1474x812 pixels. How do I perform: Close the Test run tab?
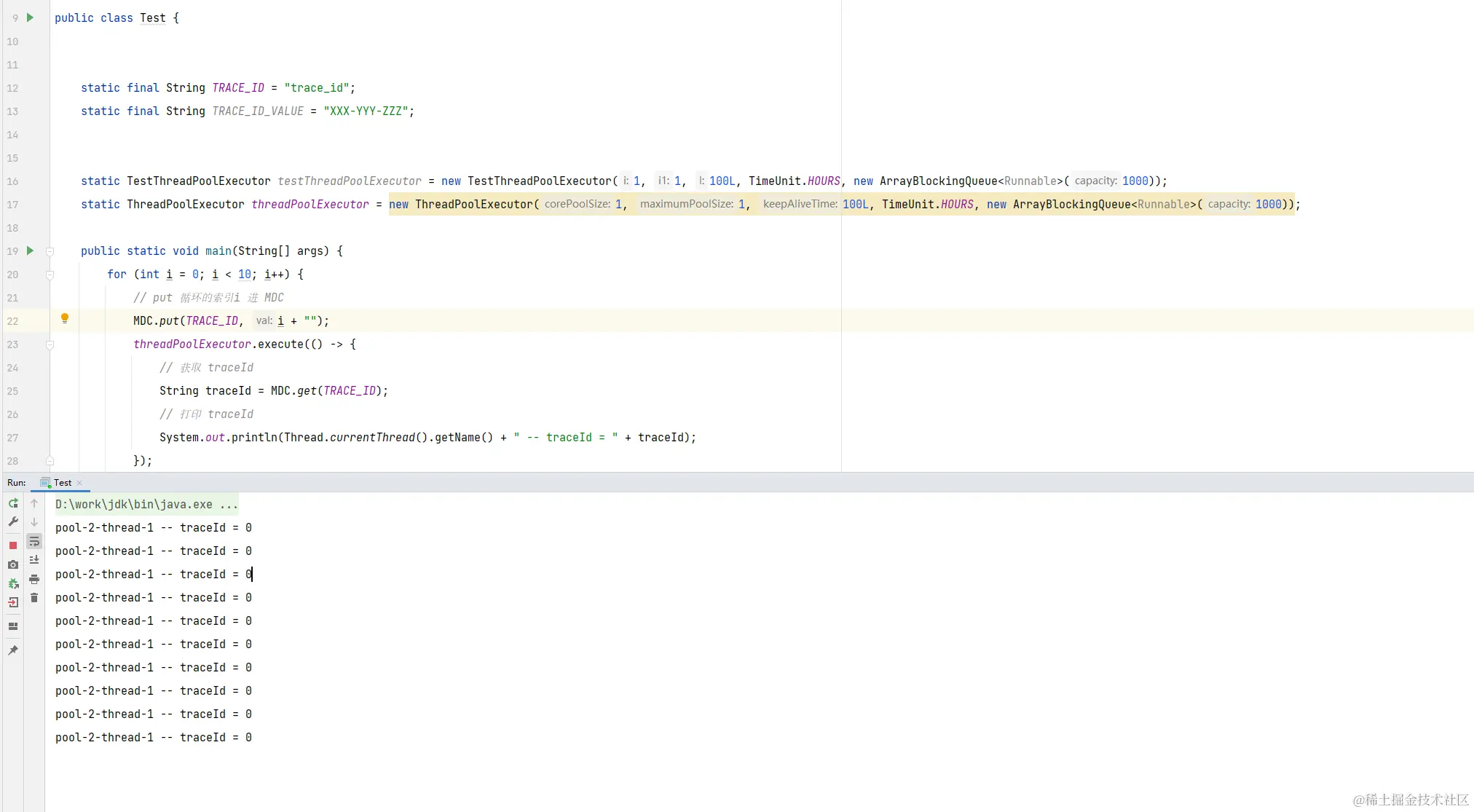pyautogui.click(x=79, y=483)
